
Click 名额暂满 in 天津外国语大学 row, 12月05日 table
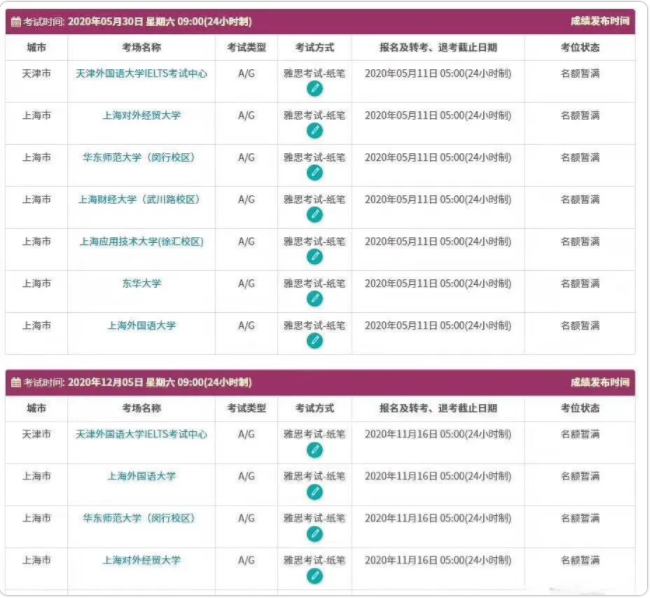click(580, 434)
